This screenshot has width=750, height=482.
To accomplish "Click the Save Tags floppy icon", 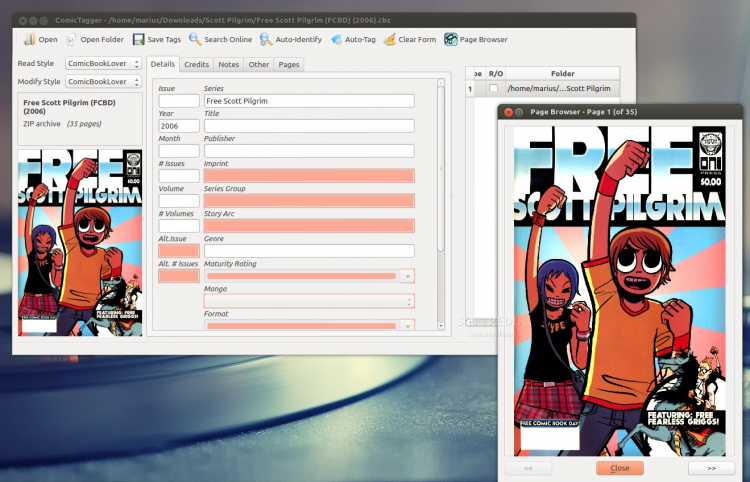I will coord(139,39).
